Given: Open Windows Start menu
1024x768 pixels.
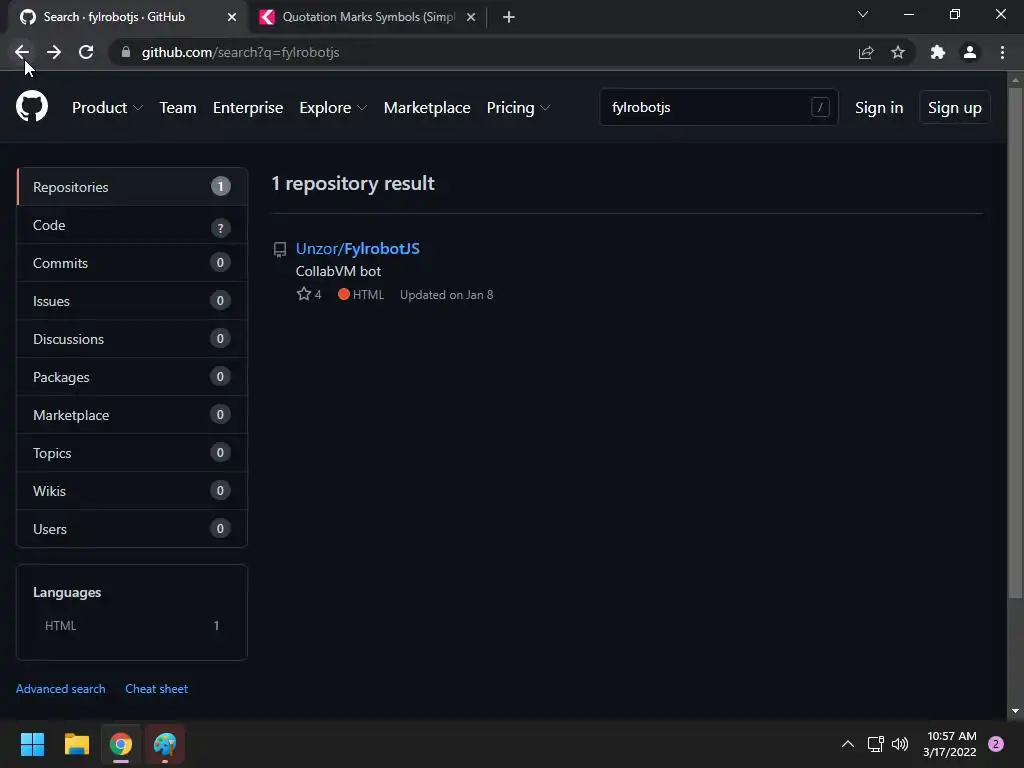Looking at the screenshot, I should pyautogui.click(x=32, y=744).
